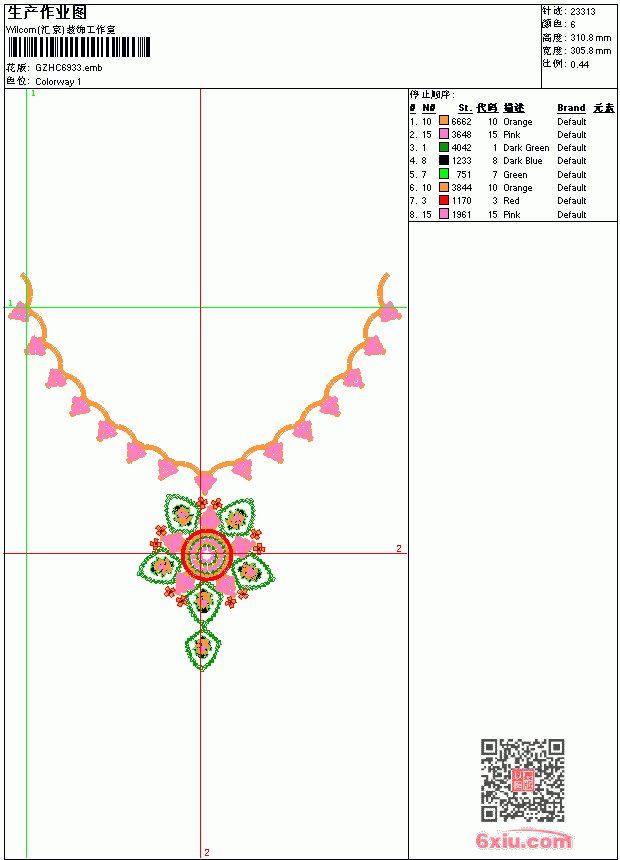Click the pink bead at the necklace center
This screenshot has width=620, height=860.
coord(205,483)
